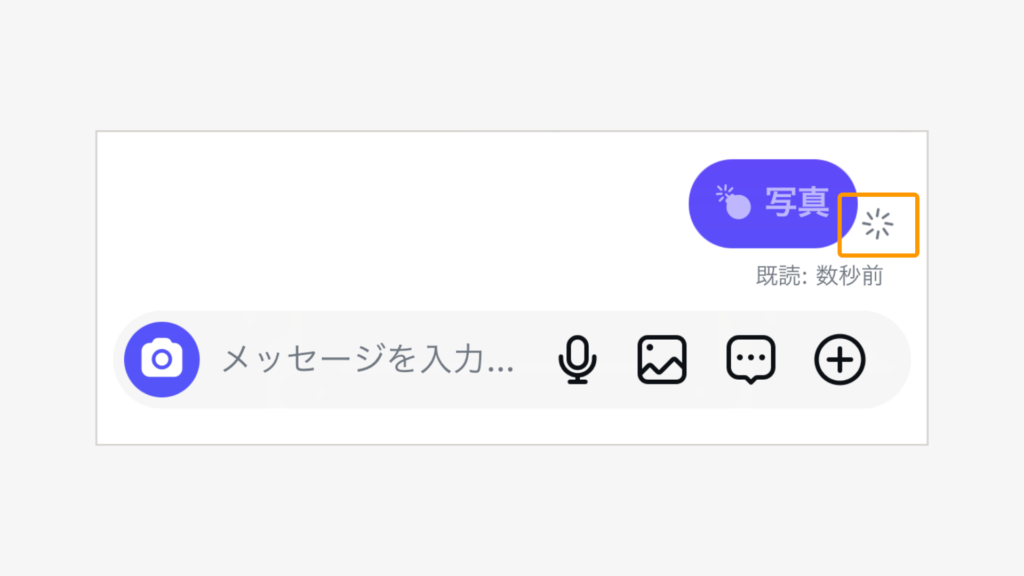
Task: Browse saved images with the gallery icon
Action: pyautogui.click(x=662, y=359)
